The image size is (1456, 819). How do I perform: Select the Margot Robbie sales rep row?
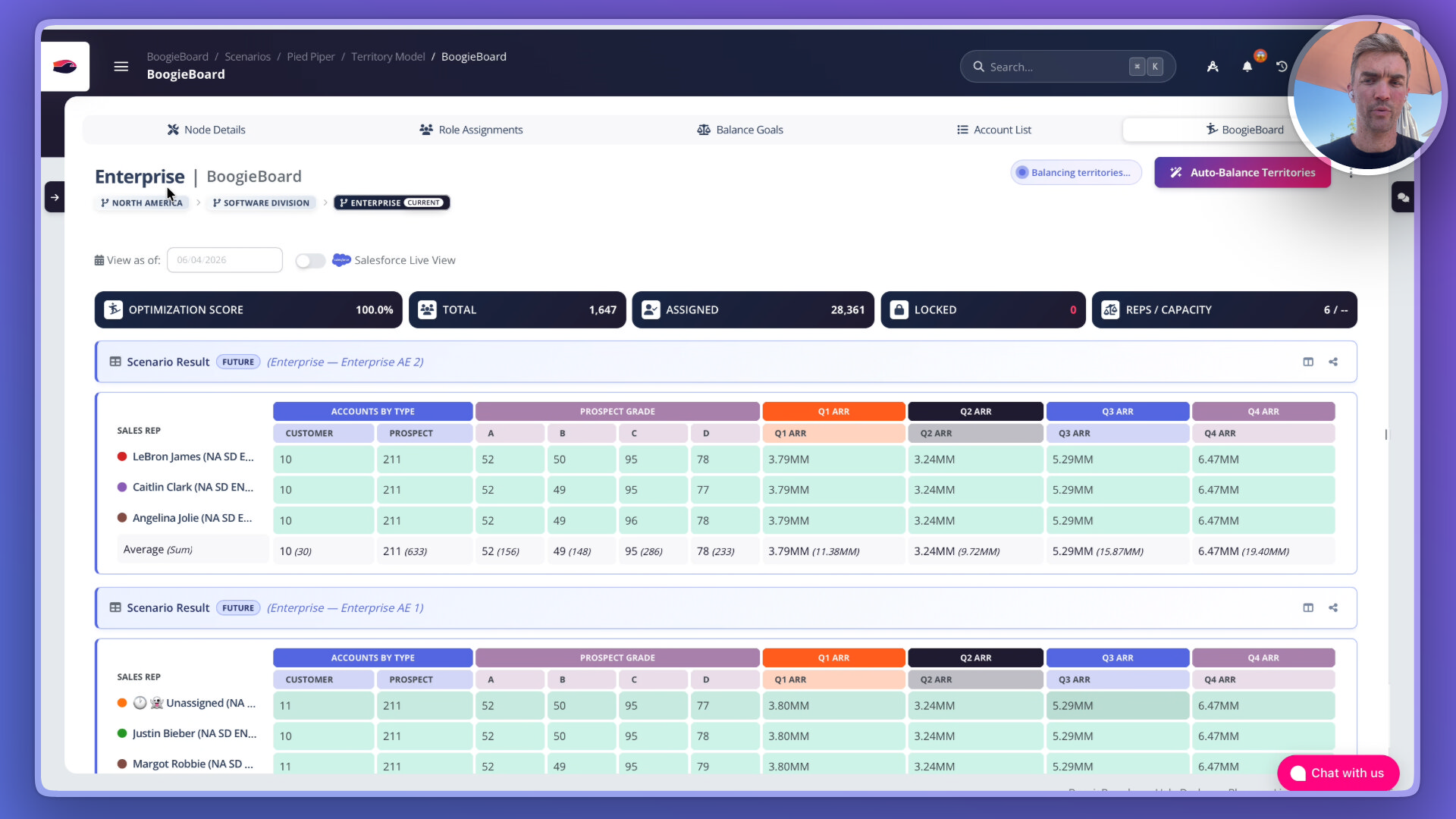tap(726, 764)
